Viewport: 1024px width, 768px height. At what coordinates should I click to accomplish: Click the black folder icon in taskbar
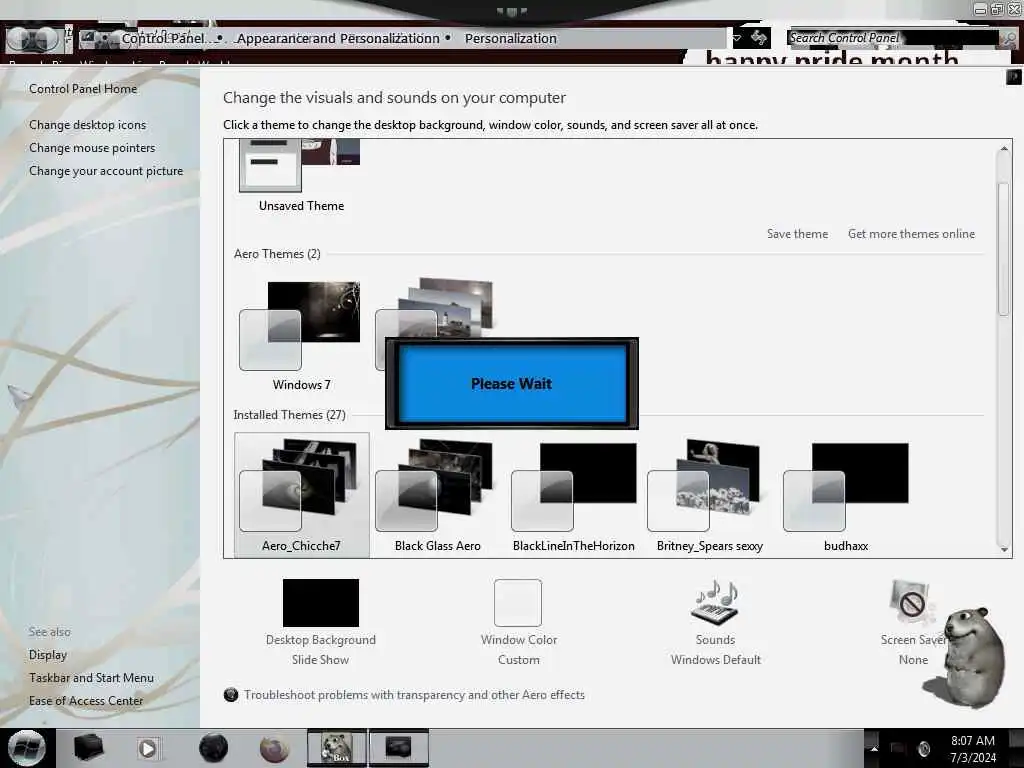[x=88, y=748]
